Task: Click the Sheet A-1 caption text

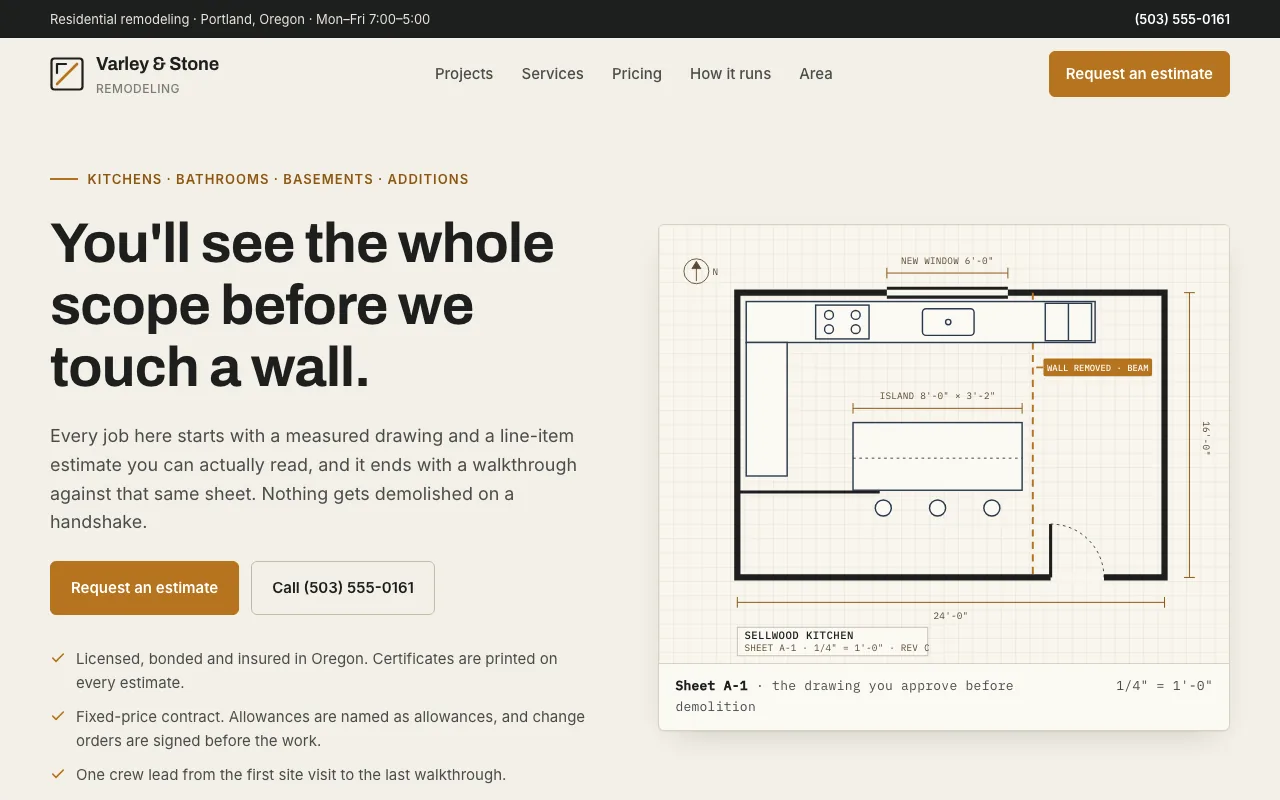Action: [844, 696]
